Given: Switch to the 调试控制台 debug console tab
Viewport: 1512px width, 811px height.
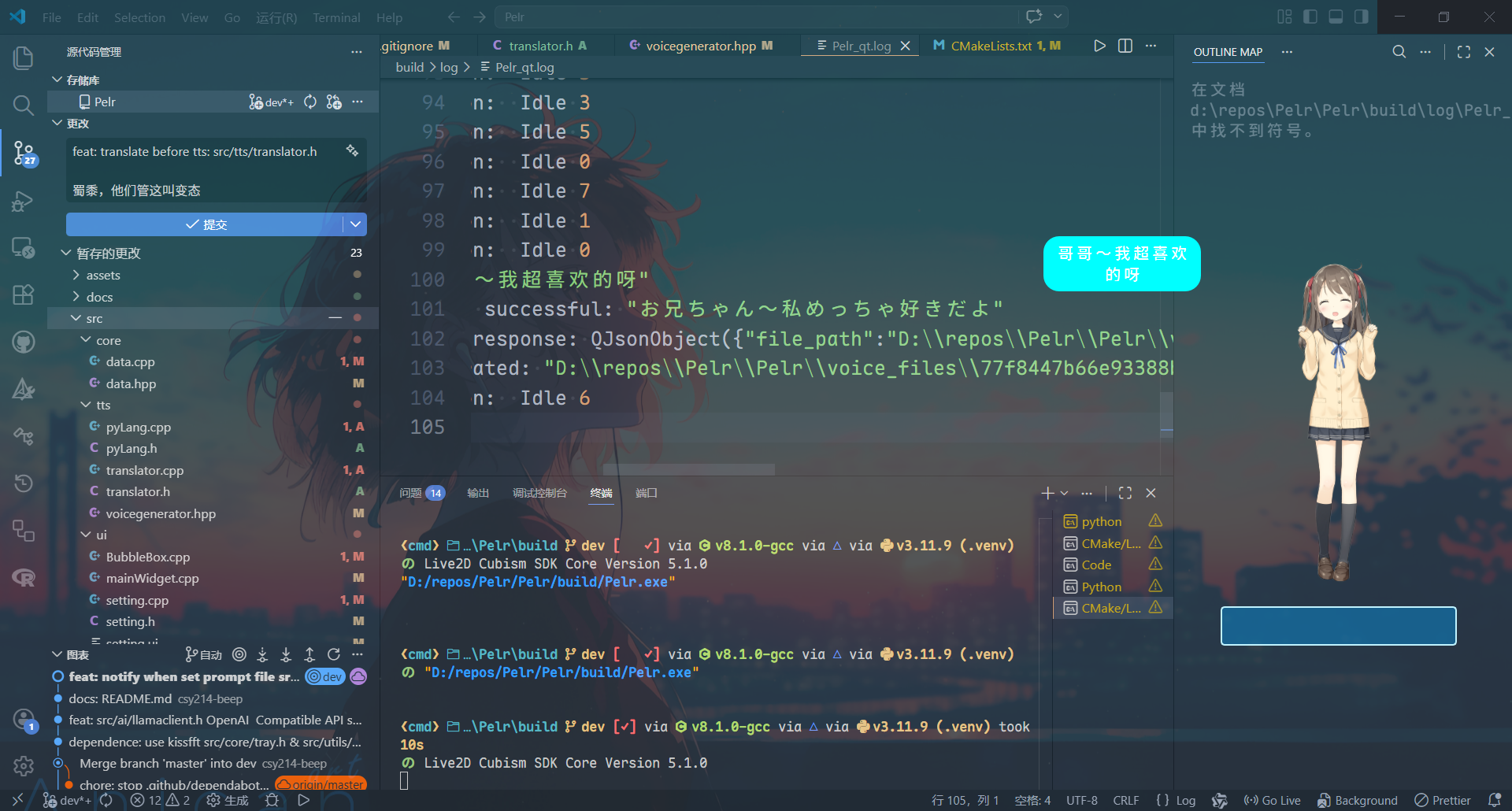Looking at the screenshot, I should click(539, 493).
